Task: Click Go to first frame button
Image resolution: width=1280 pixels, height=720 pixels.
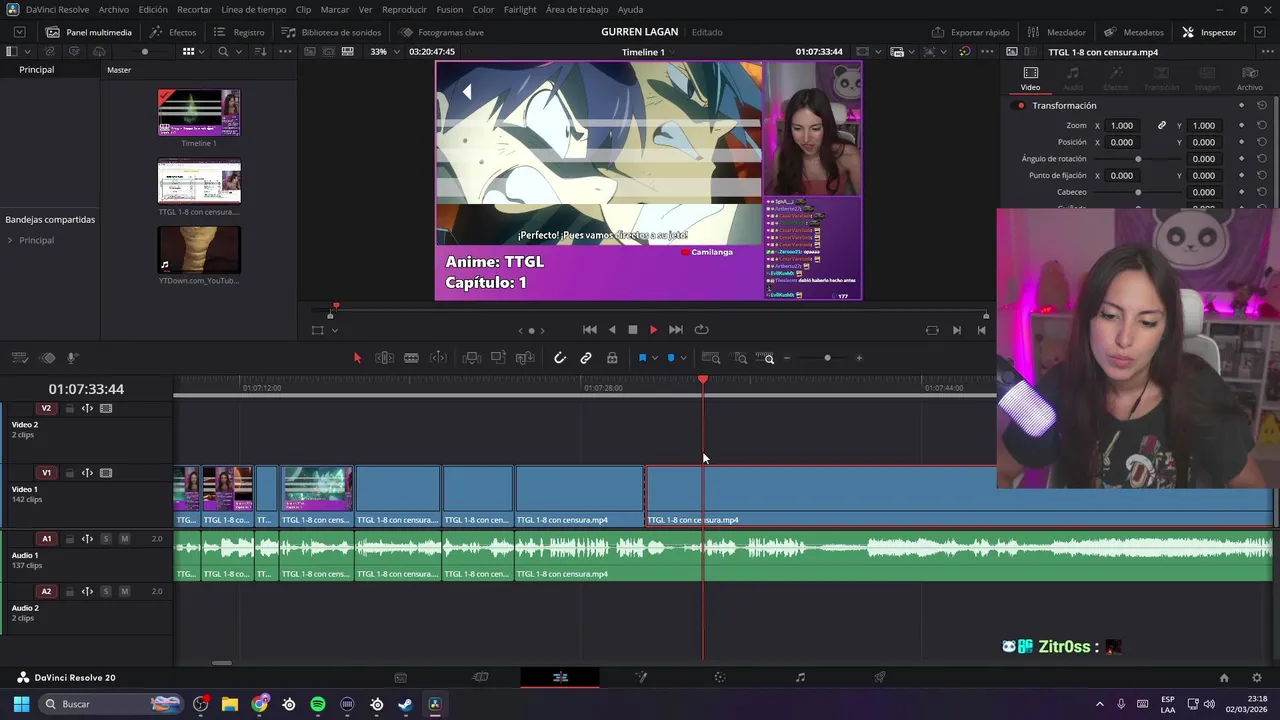Action: tap(590, 330)
